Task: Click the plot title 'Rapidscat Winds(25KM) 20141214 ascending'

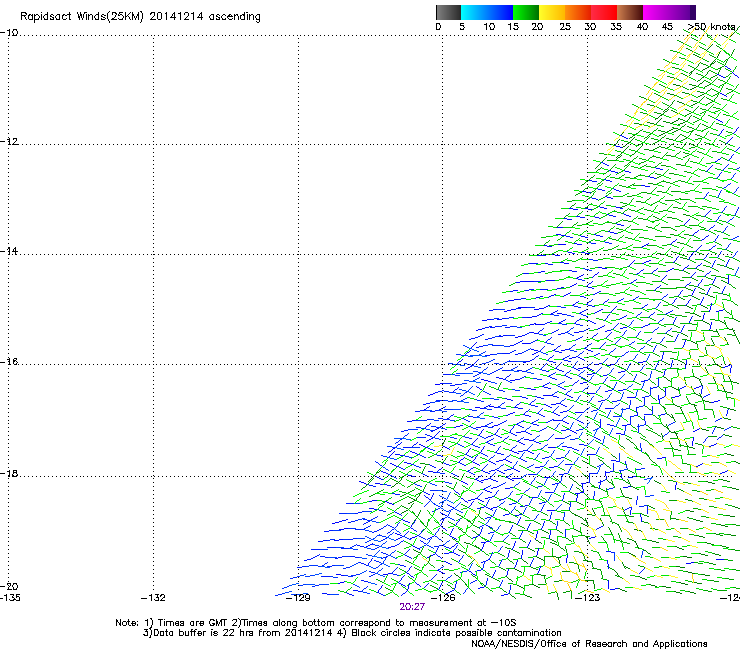Action: point(140,17)
